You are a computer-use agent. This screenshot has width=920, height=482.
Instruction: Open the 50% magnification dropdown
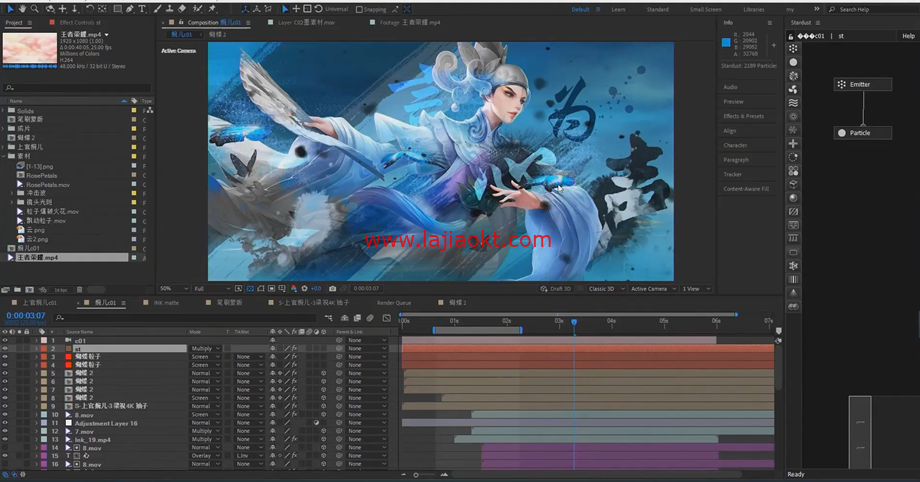174,288
